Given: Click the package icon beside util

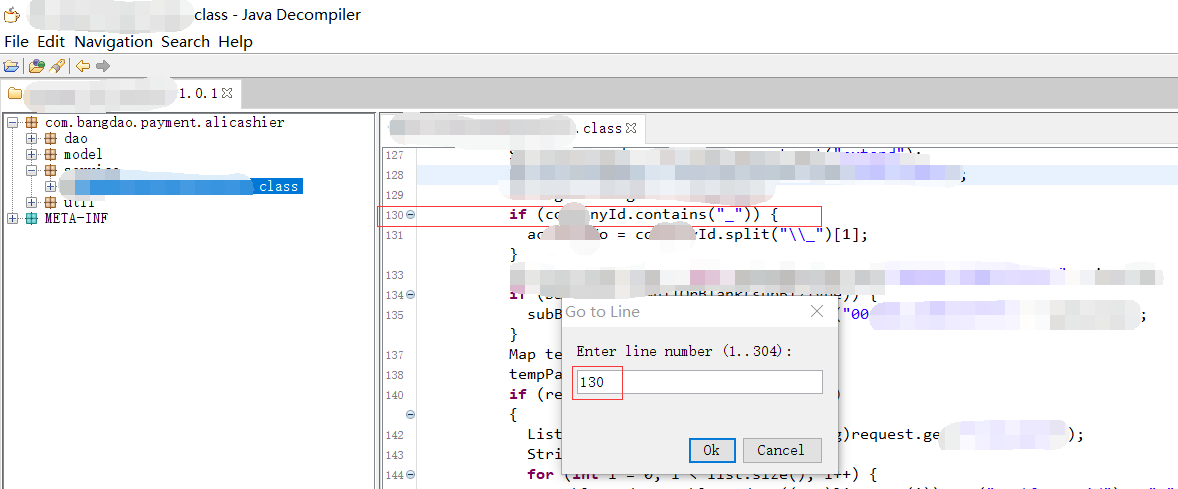Looking at the screenshot, I should [50, 203].
